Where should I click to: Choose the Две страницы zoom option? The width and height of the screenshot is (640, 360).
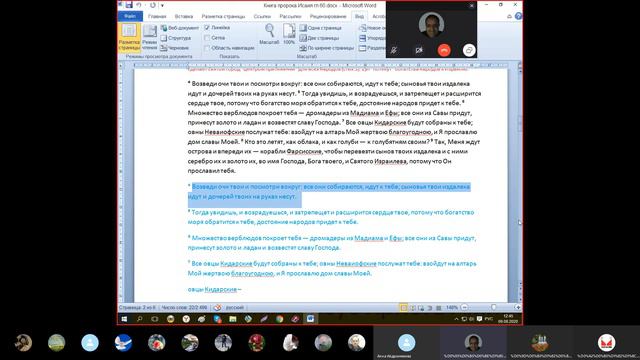320,38
